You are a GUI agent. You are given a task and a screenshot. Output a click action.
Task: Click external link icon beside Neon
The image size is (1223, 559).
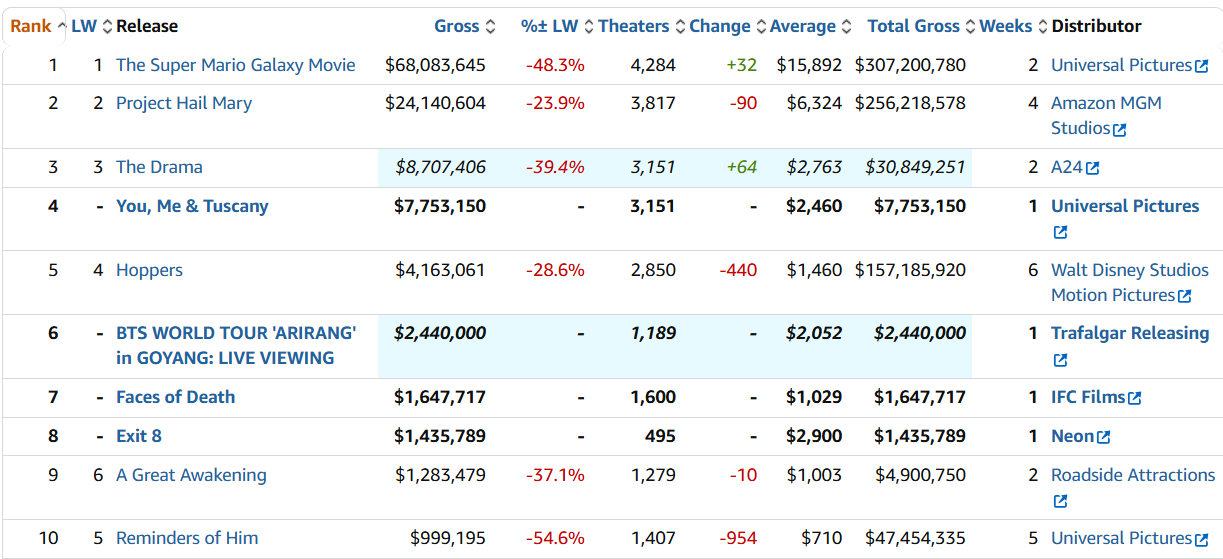pos(1103,437)
